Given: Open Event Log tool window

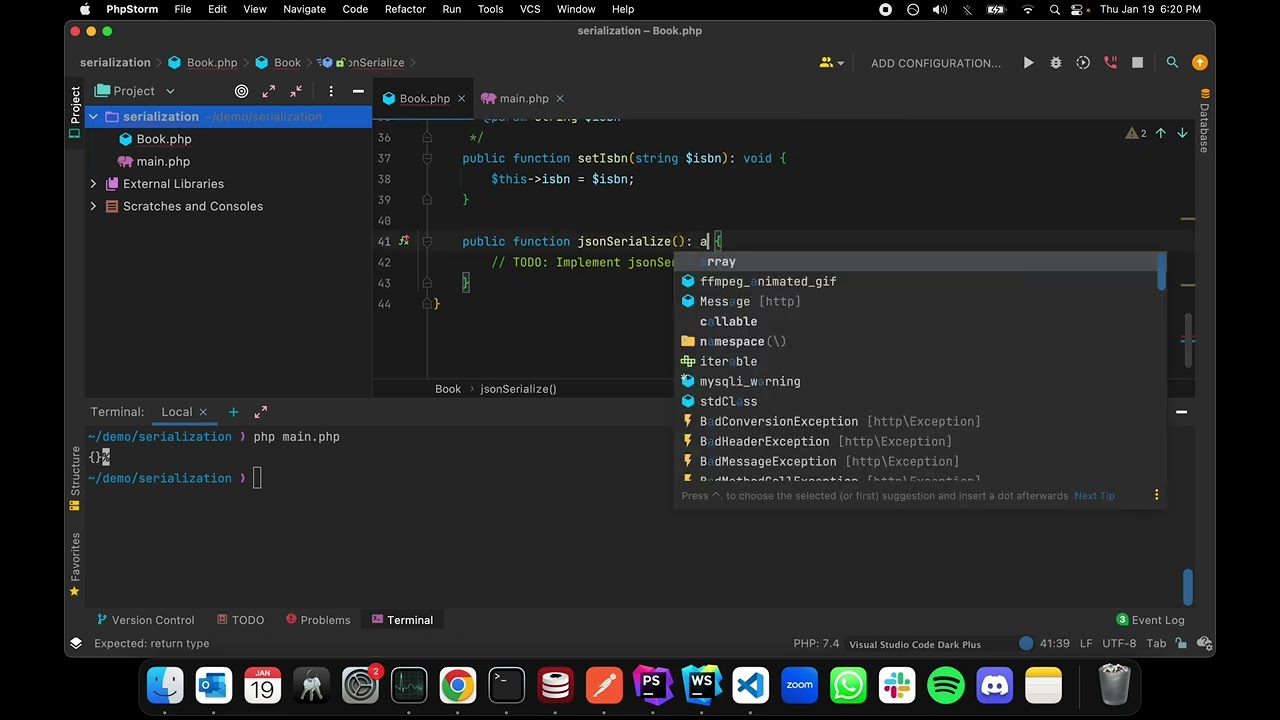Looking at the screenshot, I should coord(1150,620).
